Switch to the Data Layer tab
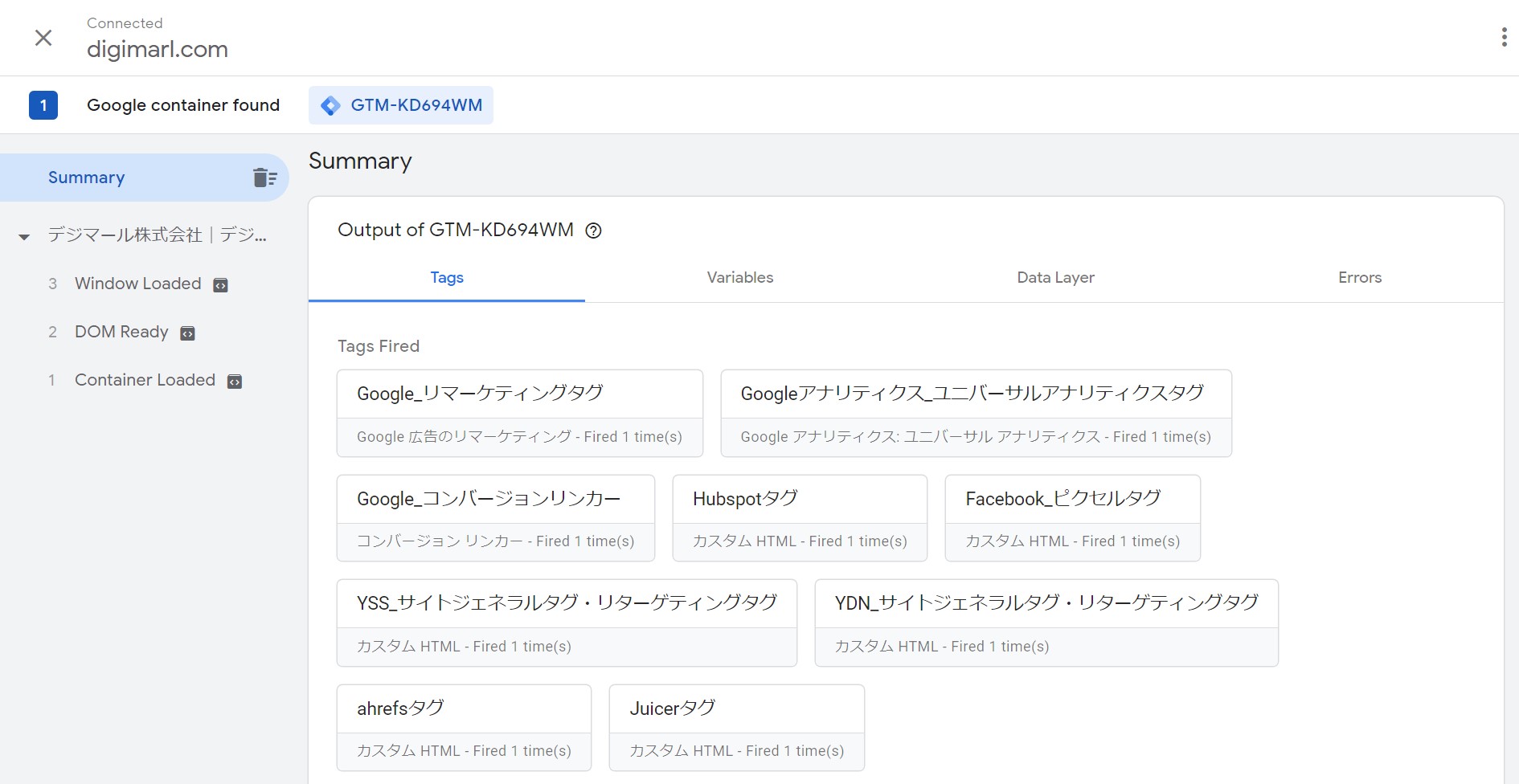The height and width of the screenshot is (784, 1519). pyautogui.click(x=1055, y=278)
